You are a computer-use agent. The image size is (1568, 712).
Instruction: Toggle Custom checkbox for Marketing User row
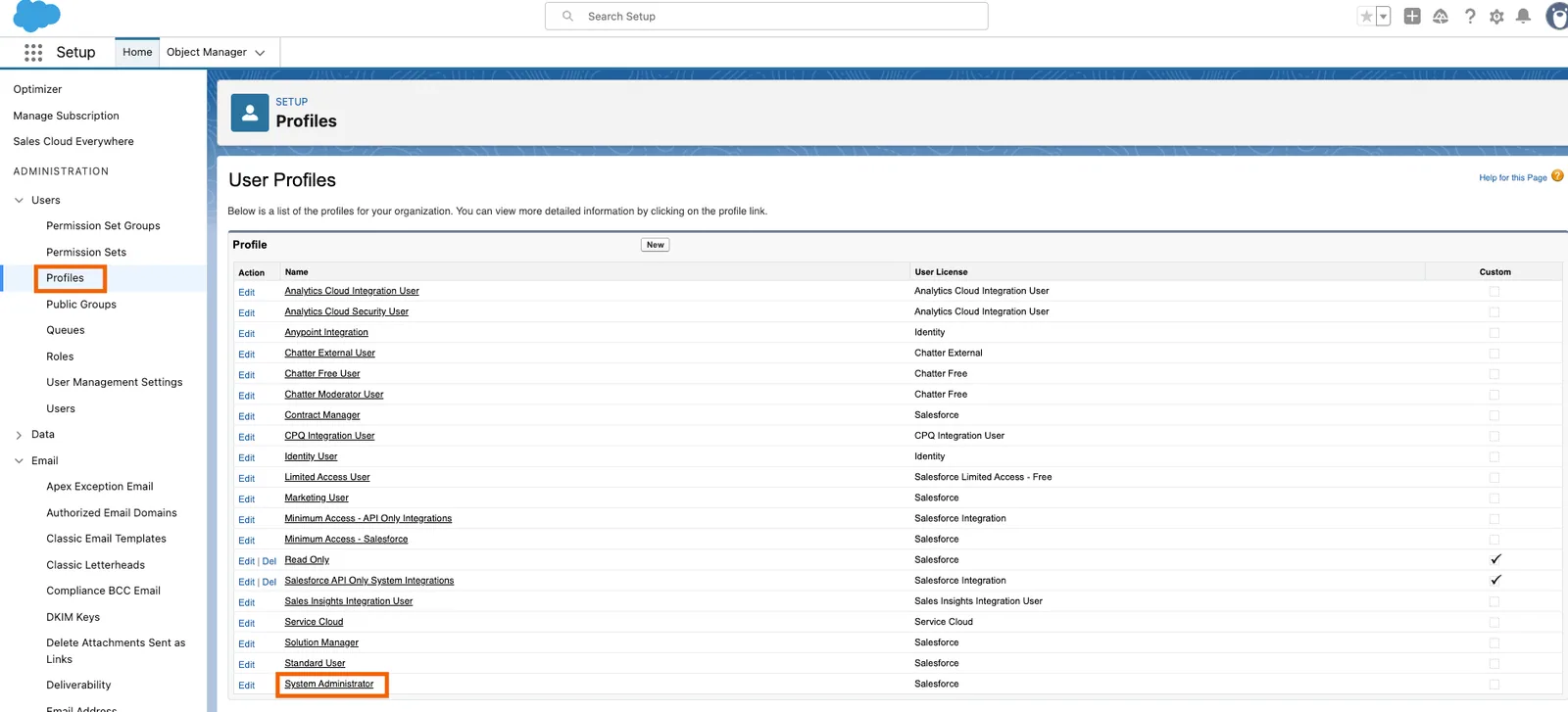coord(1494,498)
